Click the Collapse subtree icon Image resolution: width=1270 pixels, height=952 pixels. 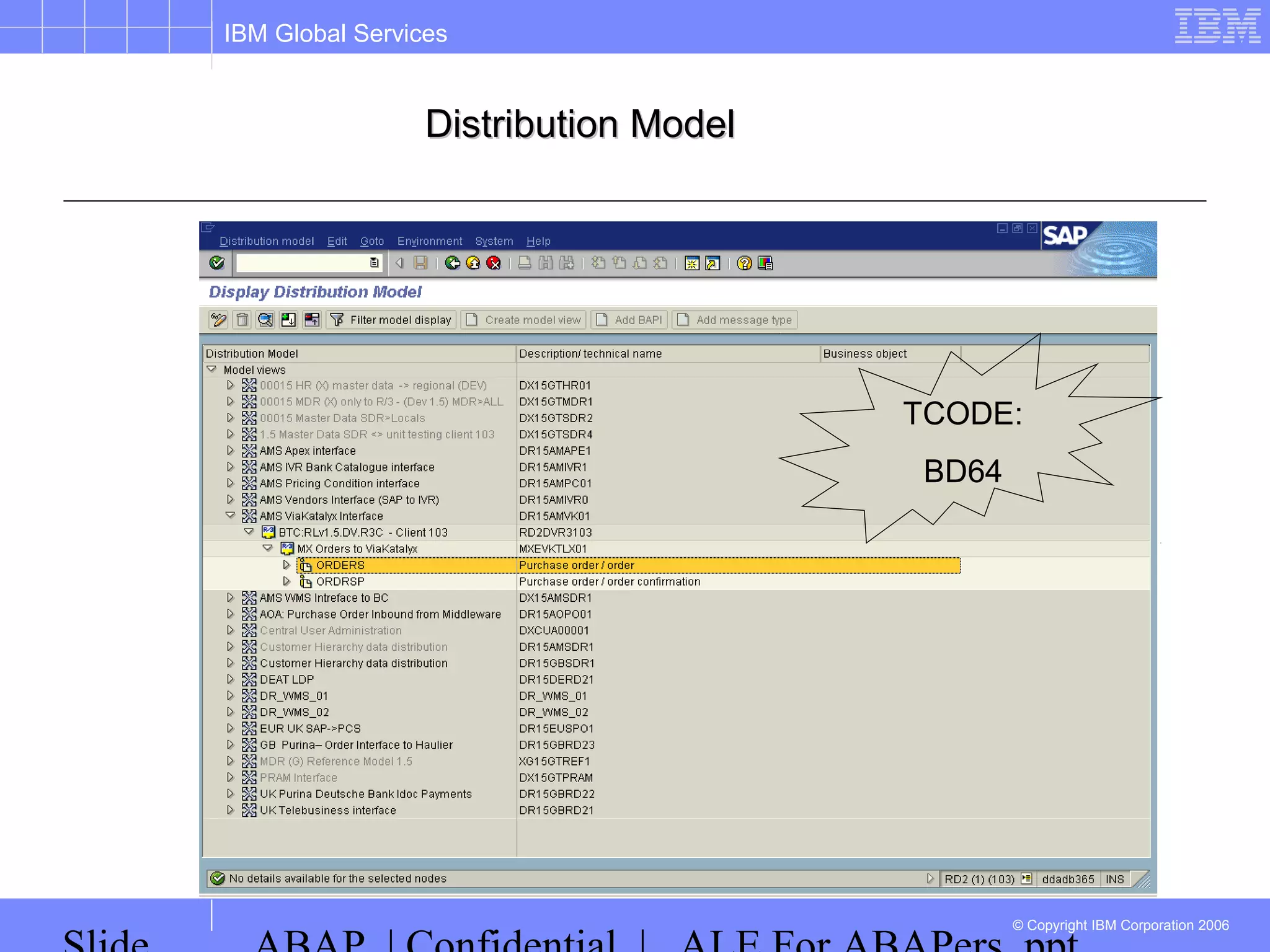click(312, 320)
